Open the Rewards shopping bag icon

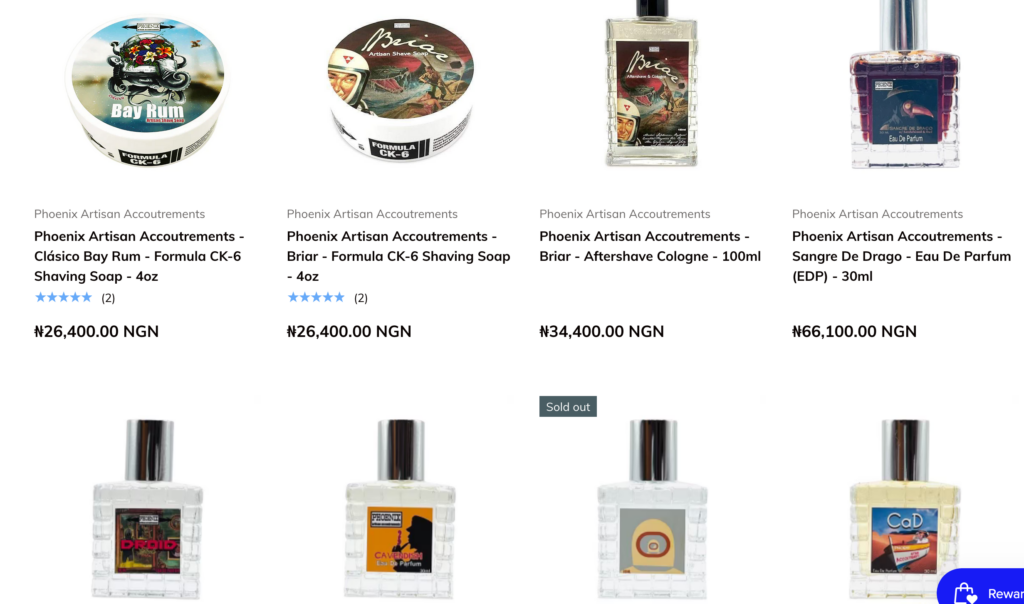tap(965, 594)
